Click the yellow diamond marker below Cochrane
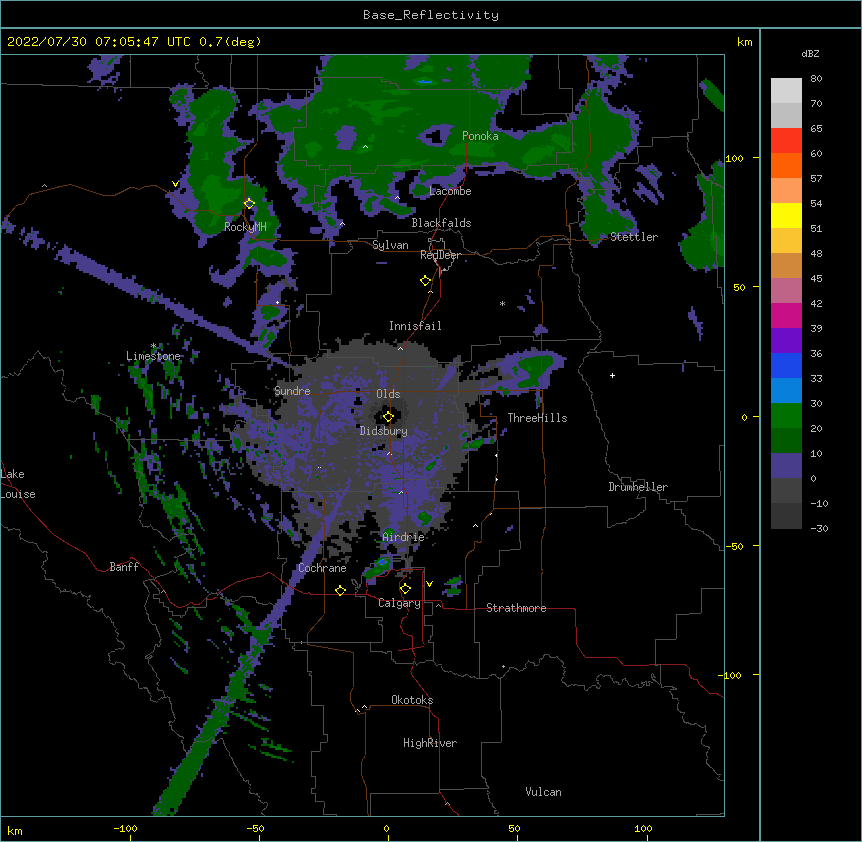The width and height of the screenshot is (862, 842). point(340,590)
